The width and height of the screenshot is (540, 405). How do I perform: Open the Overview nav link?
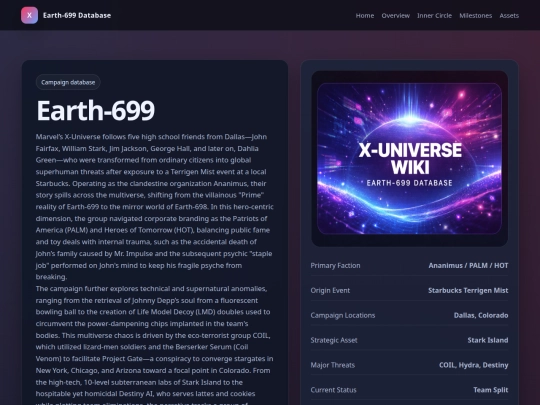coord(395,15)
